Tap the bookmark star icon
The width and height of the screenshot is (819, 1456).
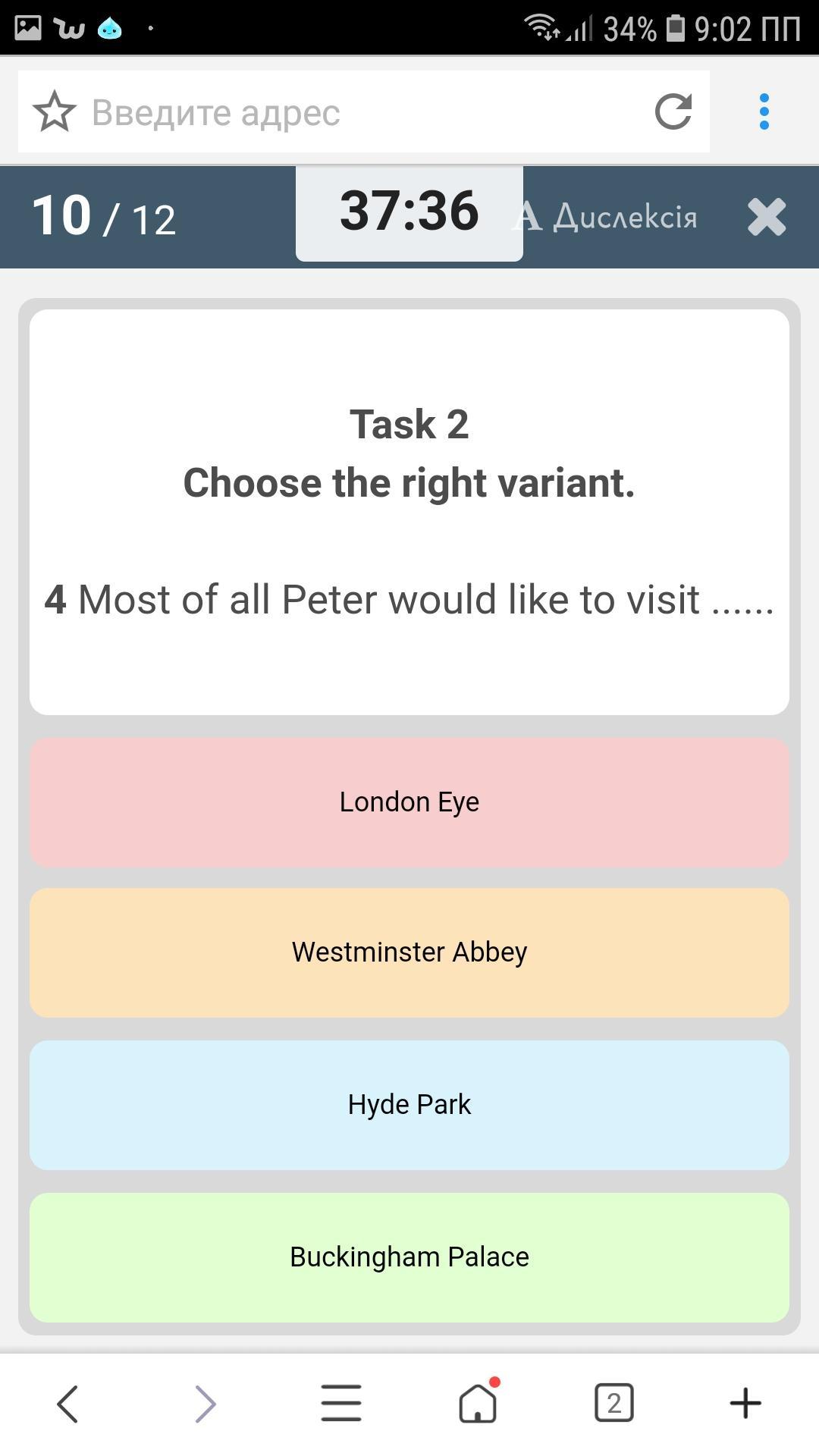click(55, 112)
